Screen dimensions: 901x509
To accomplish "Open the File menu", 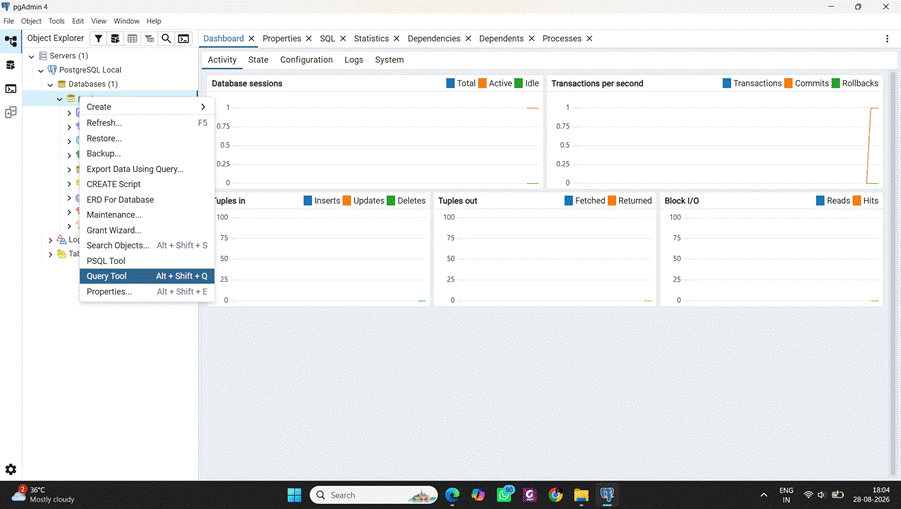I will coord(9,21).
